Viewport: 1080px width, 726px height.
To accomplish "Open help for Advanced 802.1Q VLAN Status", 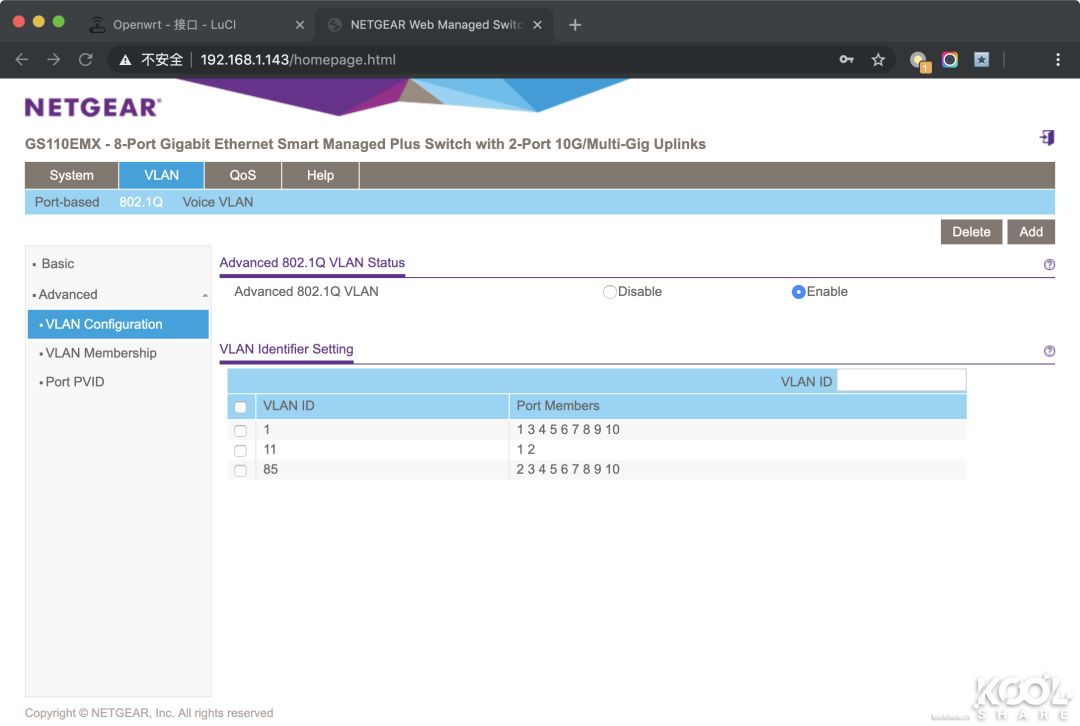I will point(1049,265).
